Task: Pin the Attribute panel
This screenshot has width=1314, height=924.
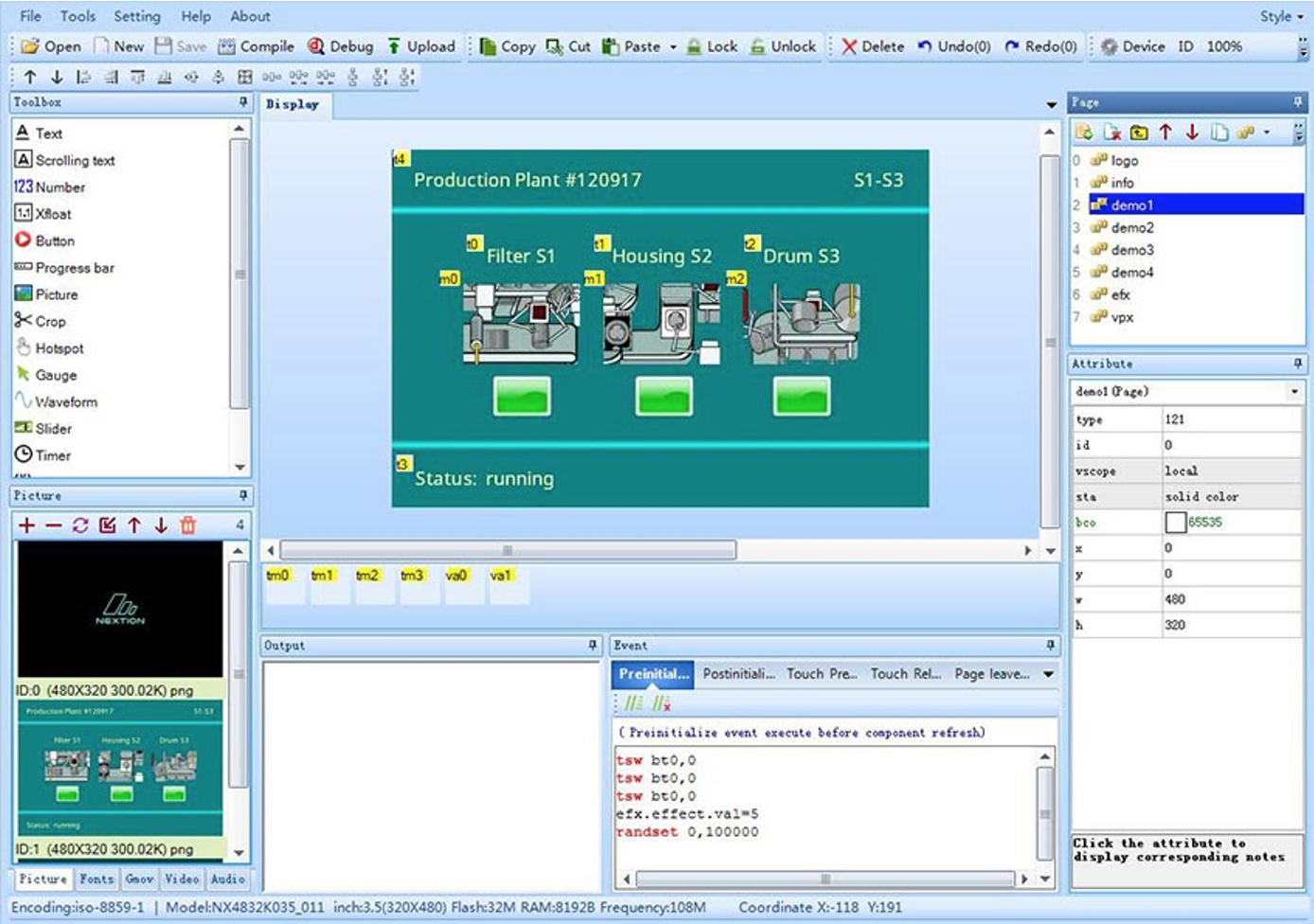Action: [1297, 364]
